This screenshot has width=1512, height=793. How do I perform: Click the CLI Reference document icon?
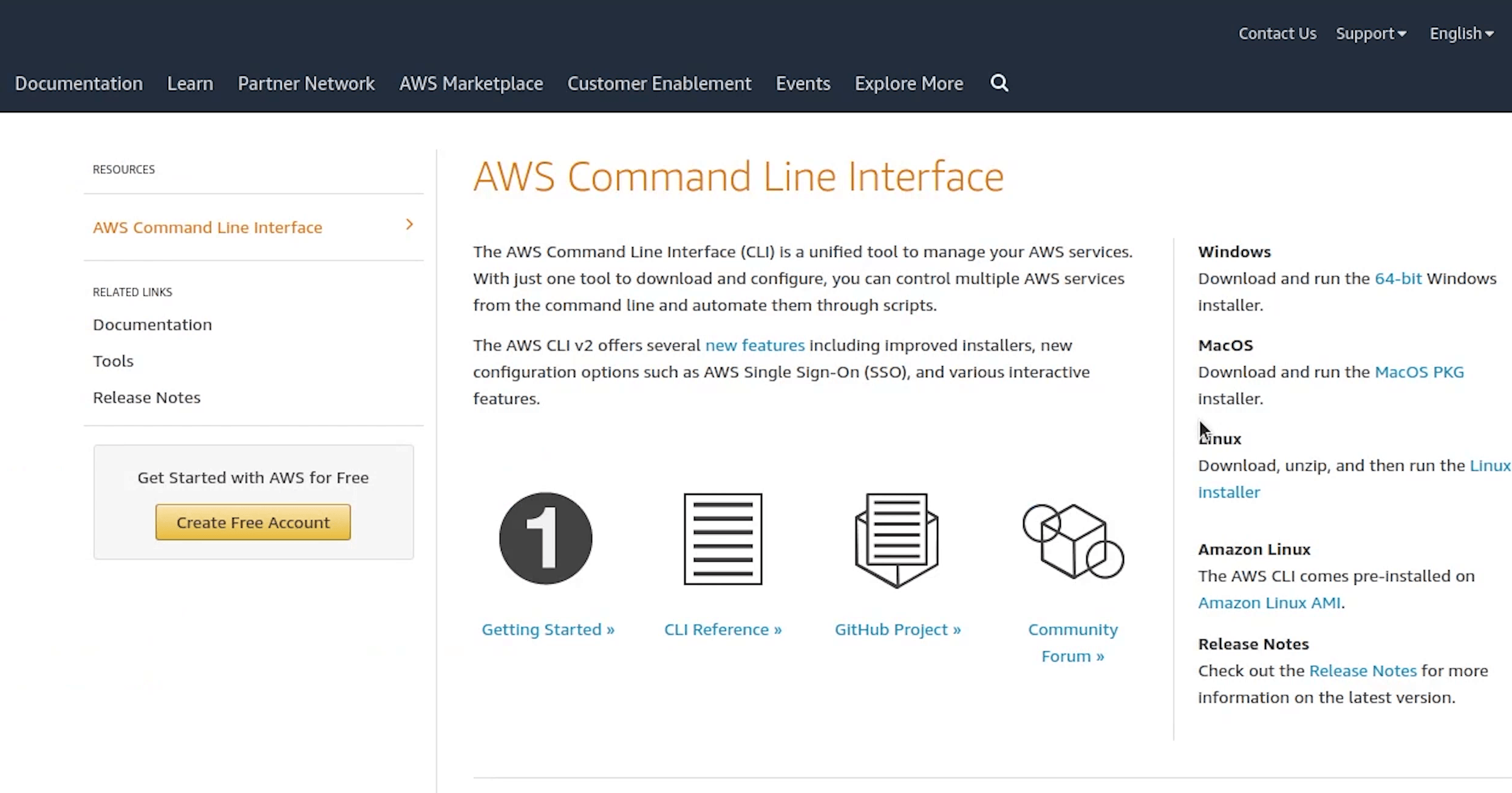tap(723, 539)
